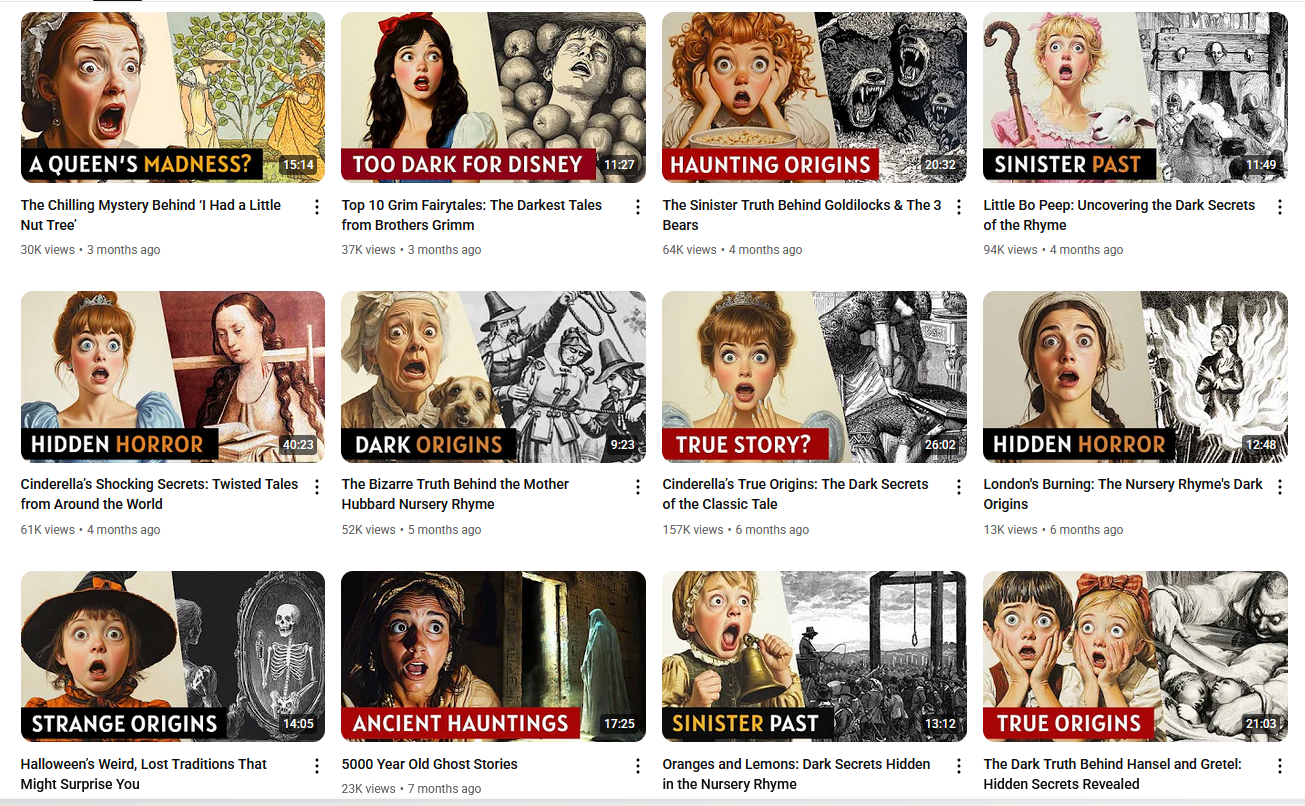Play the 'A Queen's Madness?' thumbnail video
Viewport: 1305px width, 806px height.
pyautogui.click(x=173, y=97)
